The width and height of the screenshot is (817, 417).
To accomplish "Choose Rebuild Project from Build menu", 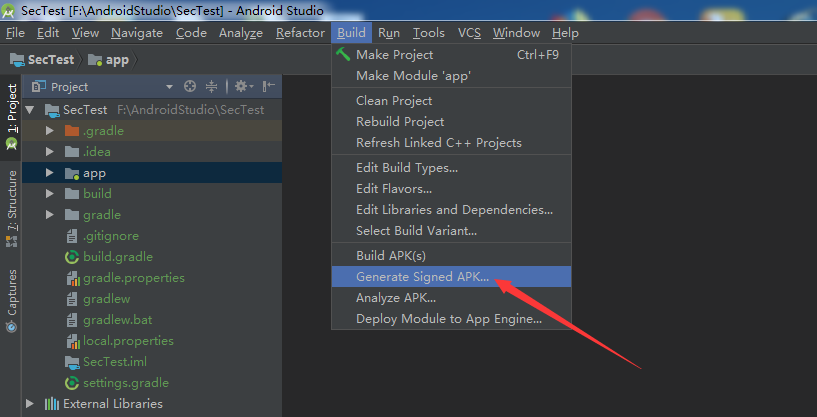I will (x=400, y=122).
